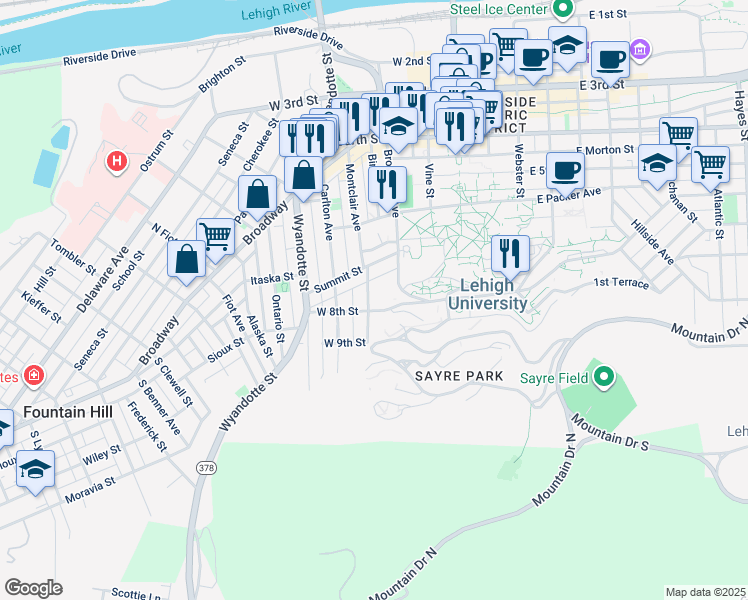Click the E Morton St label
The image size is (748, 600).
(x=605, y=150)
